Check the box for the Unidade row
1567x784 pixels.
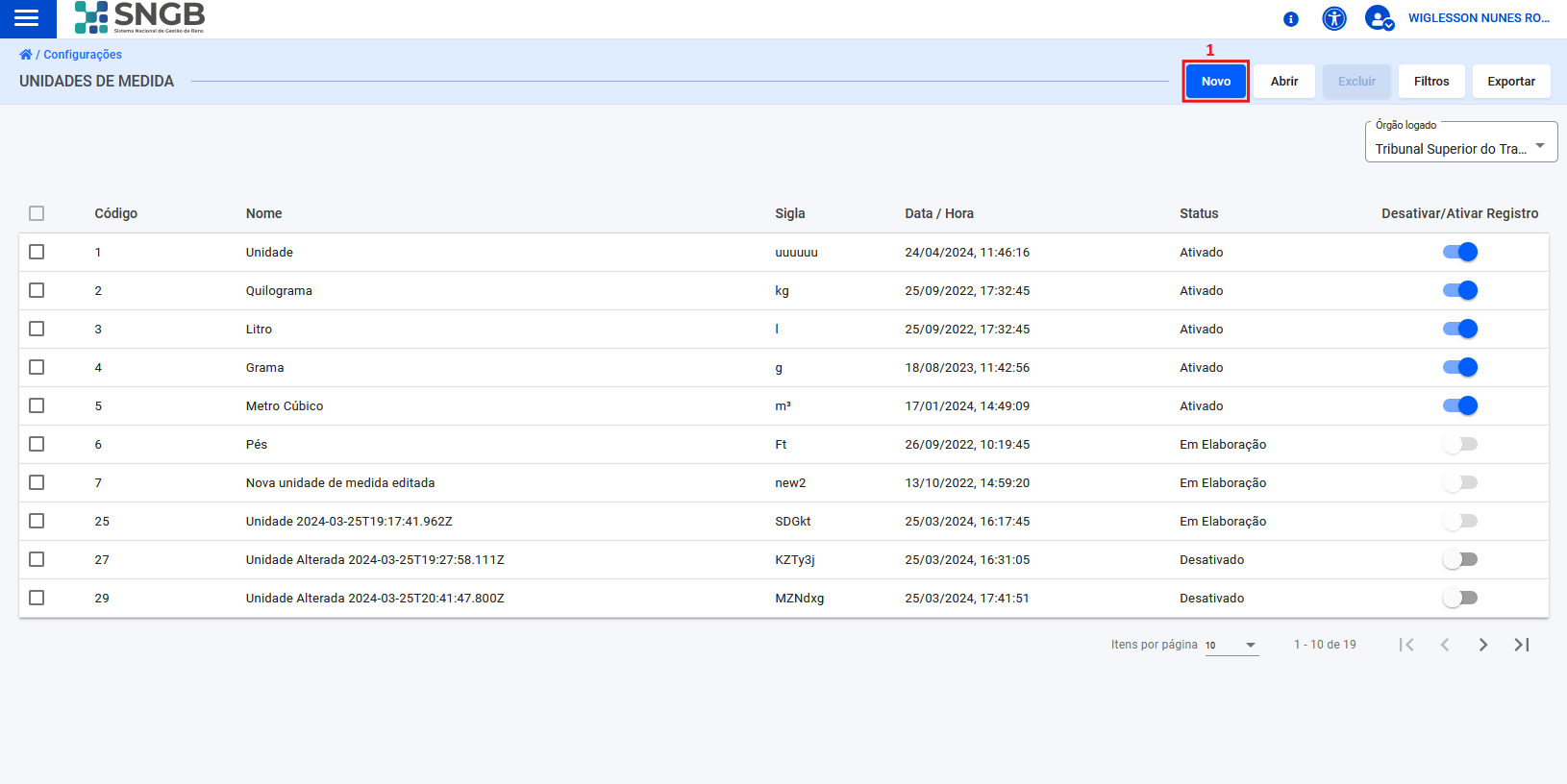37,252
